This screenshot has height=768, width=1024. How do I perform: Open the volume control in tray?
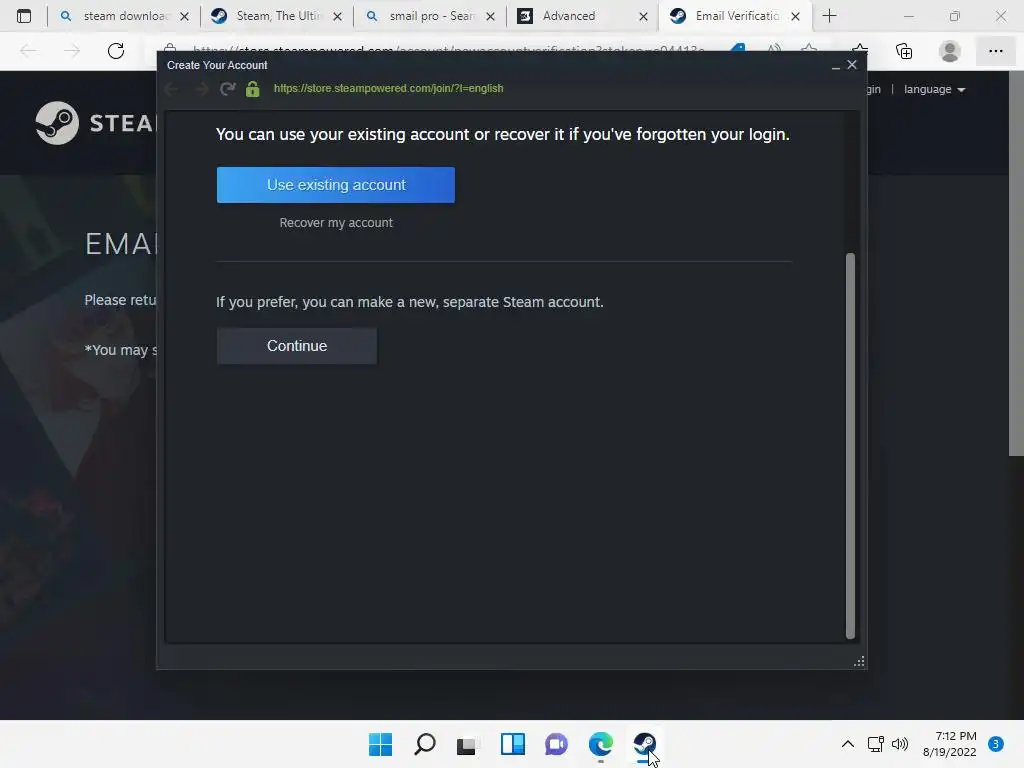pos(900,744)
